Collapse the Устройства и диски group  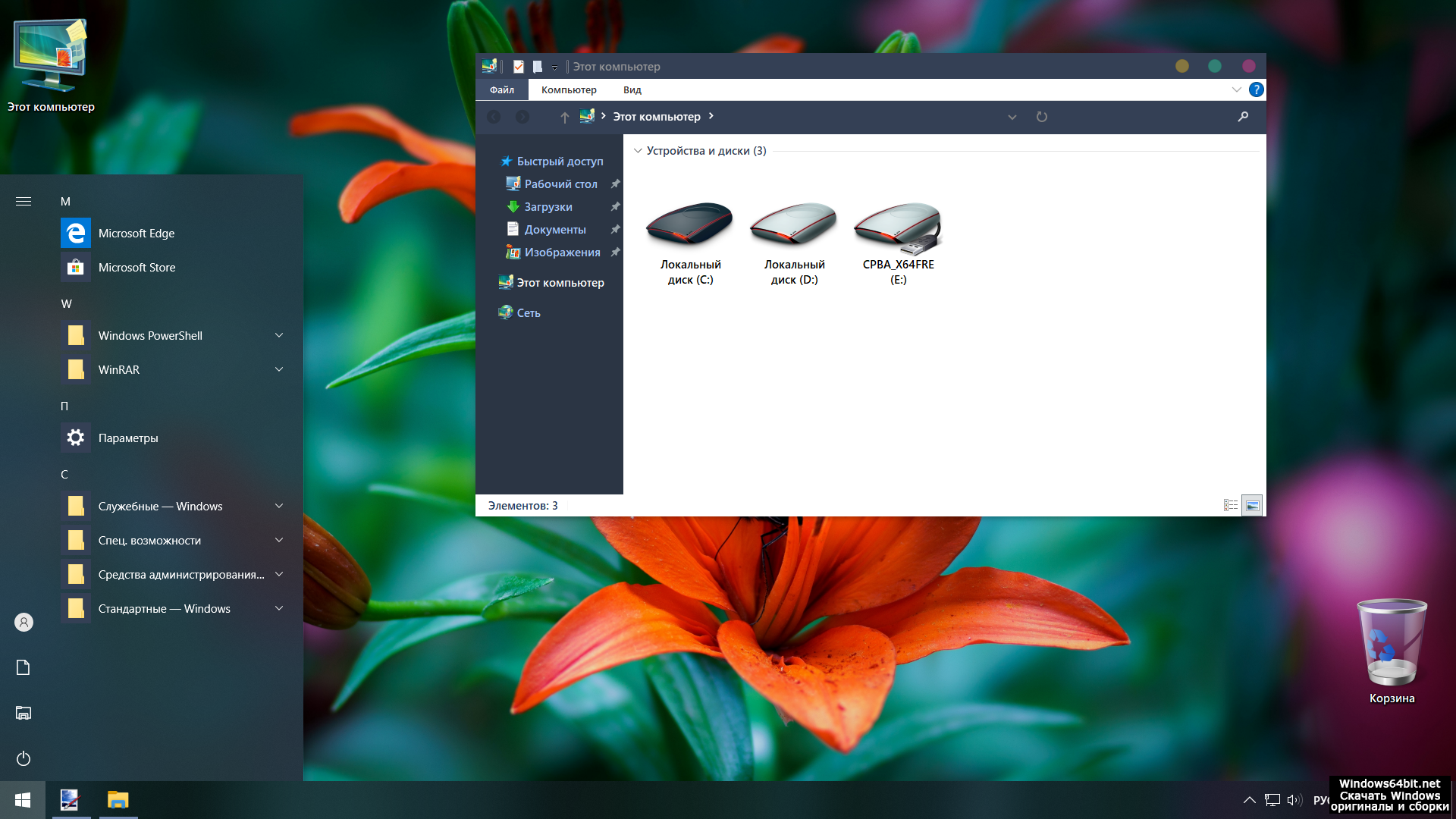pyautogui.click(x=638, y=151)
